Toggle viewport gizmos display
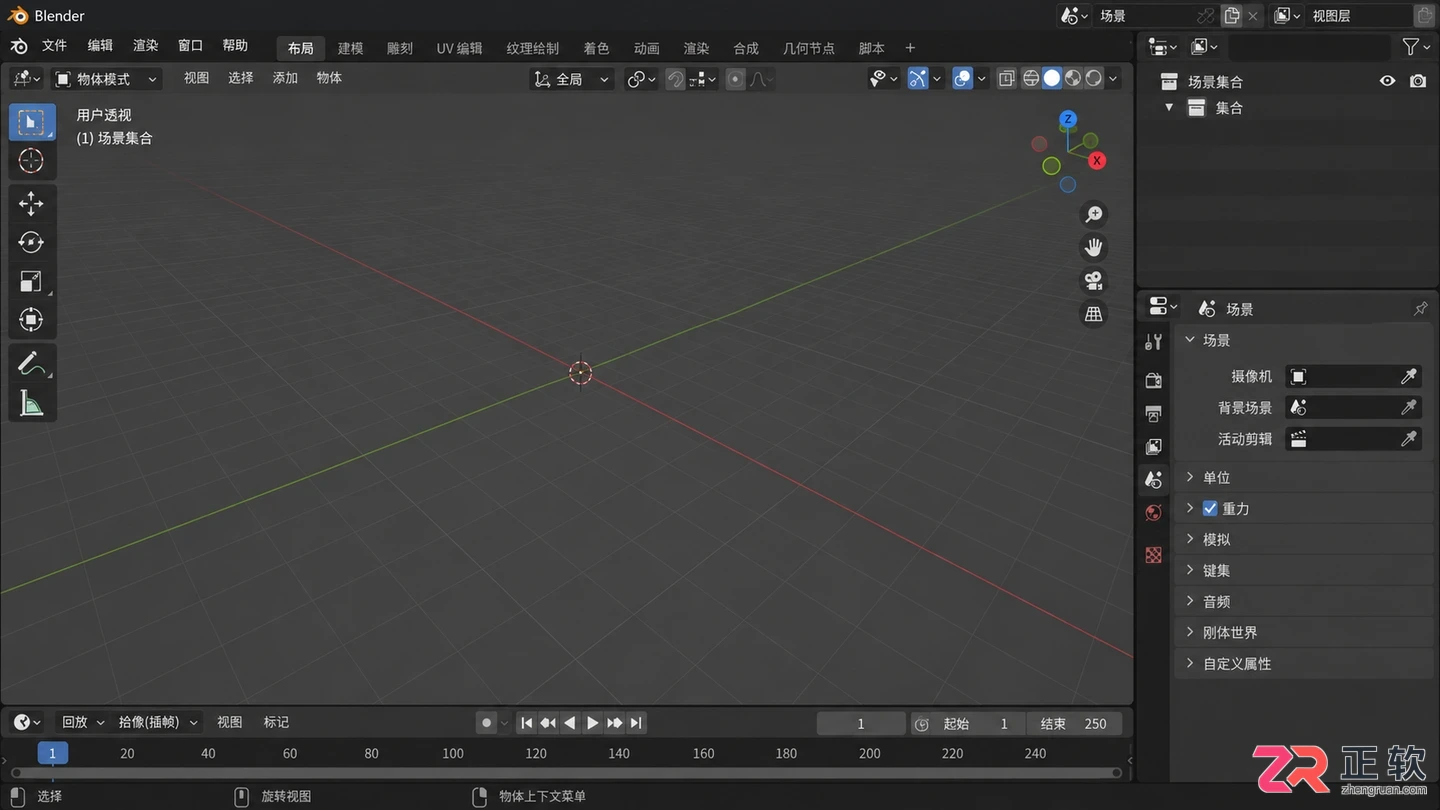Viewport: 1440px width, 810px height. (918, 78)
